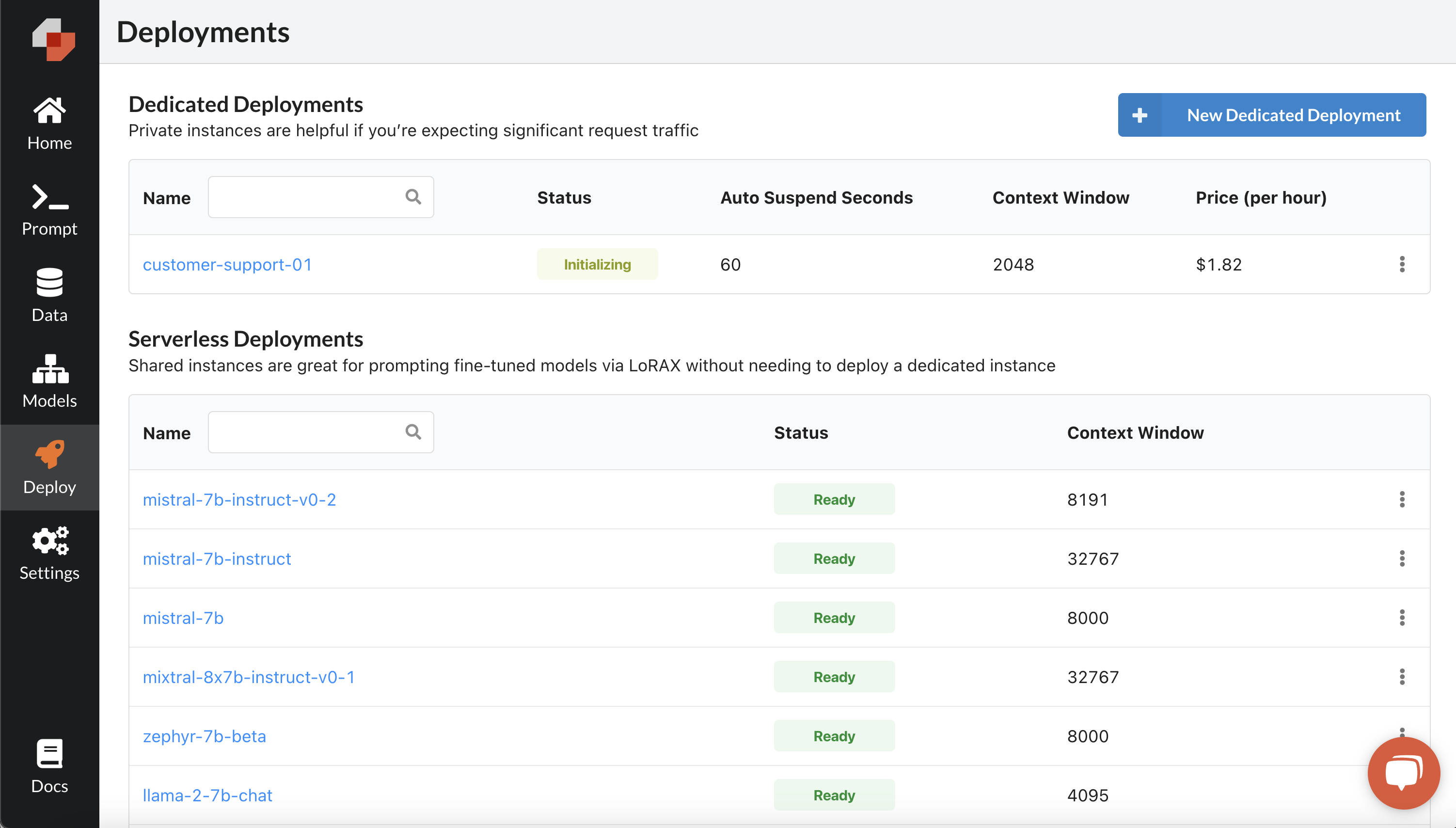The height and width of the screenshot is (828, 1456).
Task: Open the options menu for mistral-7b-instruct-v0-2
Action: pos(1401,499)
